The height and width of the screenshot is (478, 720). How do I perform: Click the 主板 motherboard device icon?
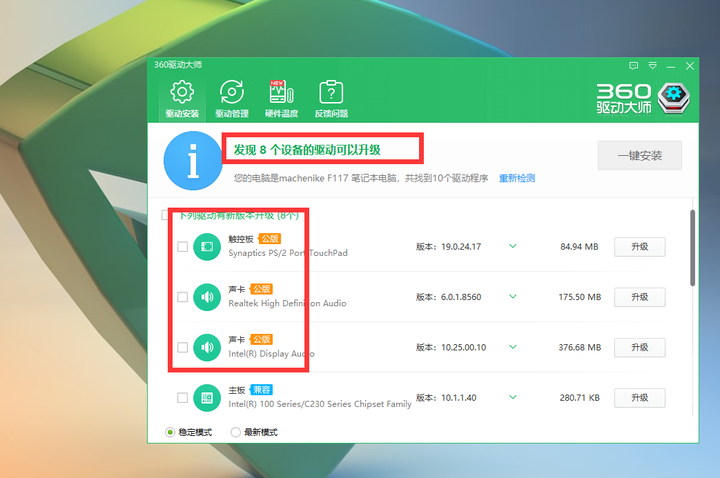pos(207,398)
